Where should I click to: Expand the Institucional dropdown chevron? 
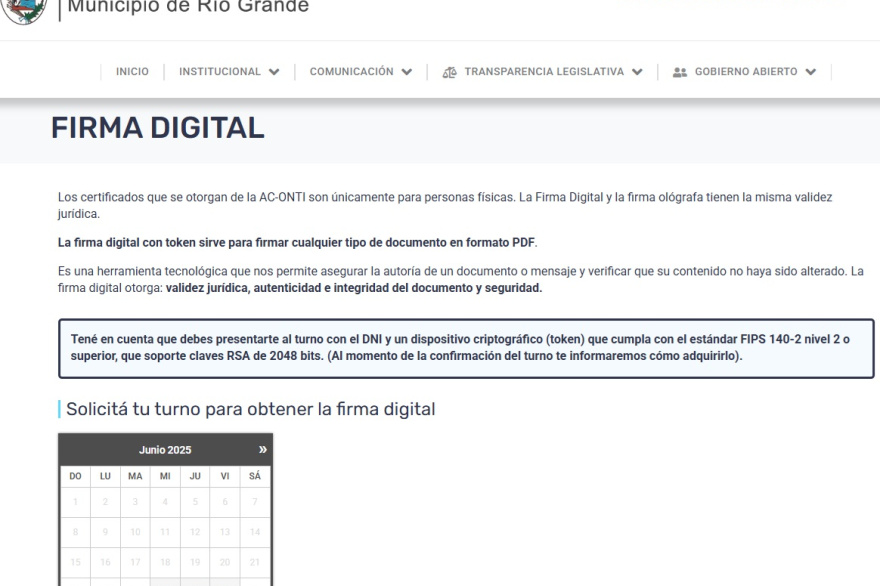click(x=274, y=72)
